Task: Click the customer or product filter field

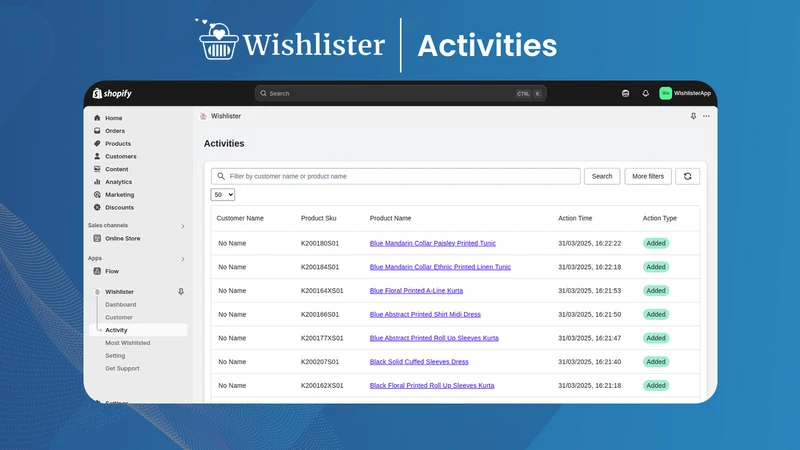Action: click(x=395, y=176)
